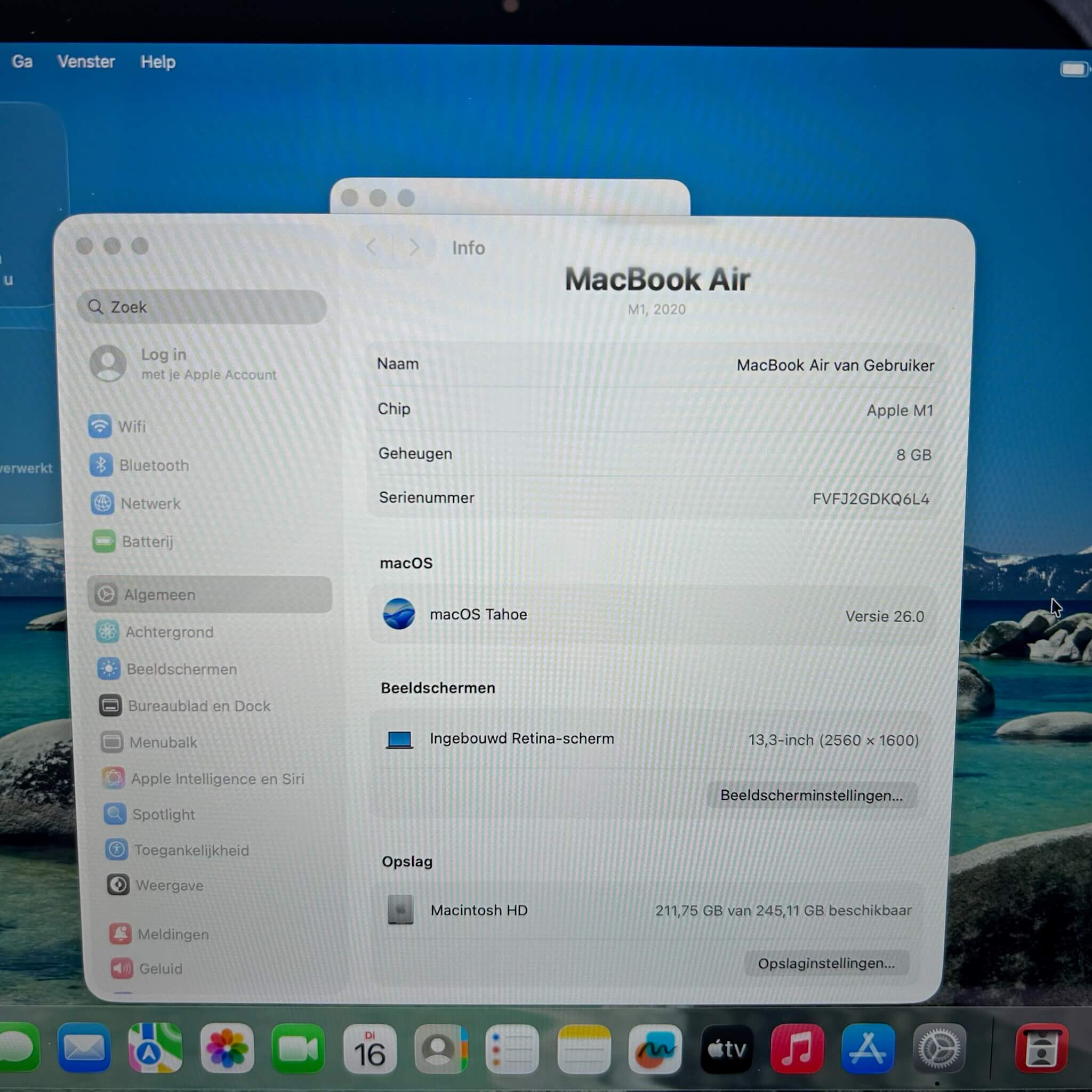Open Apple Intelligence en Siri settings
Image resolution: width=1092 pixels, height=1092 pixels.
pyautogui.click(x=204, y=778)
